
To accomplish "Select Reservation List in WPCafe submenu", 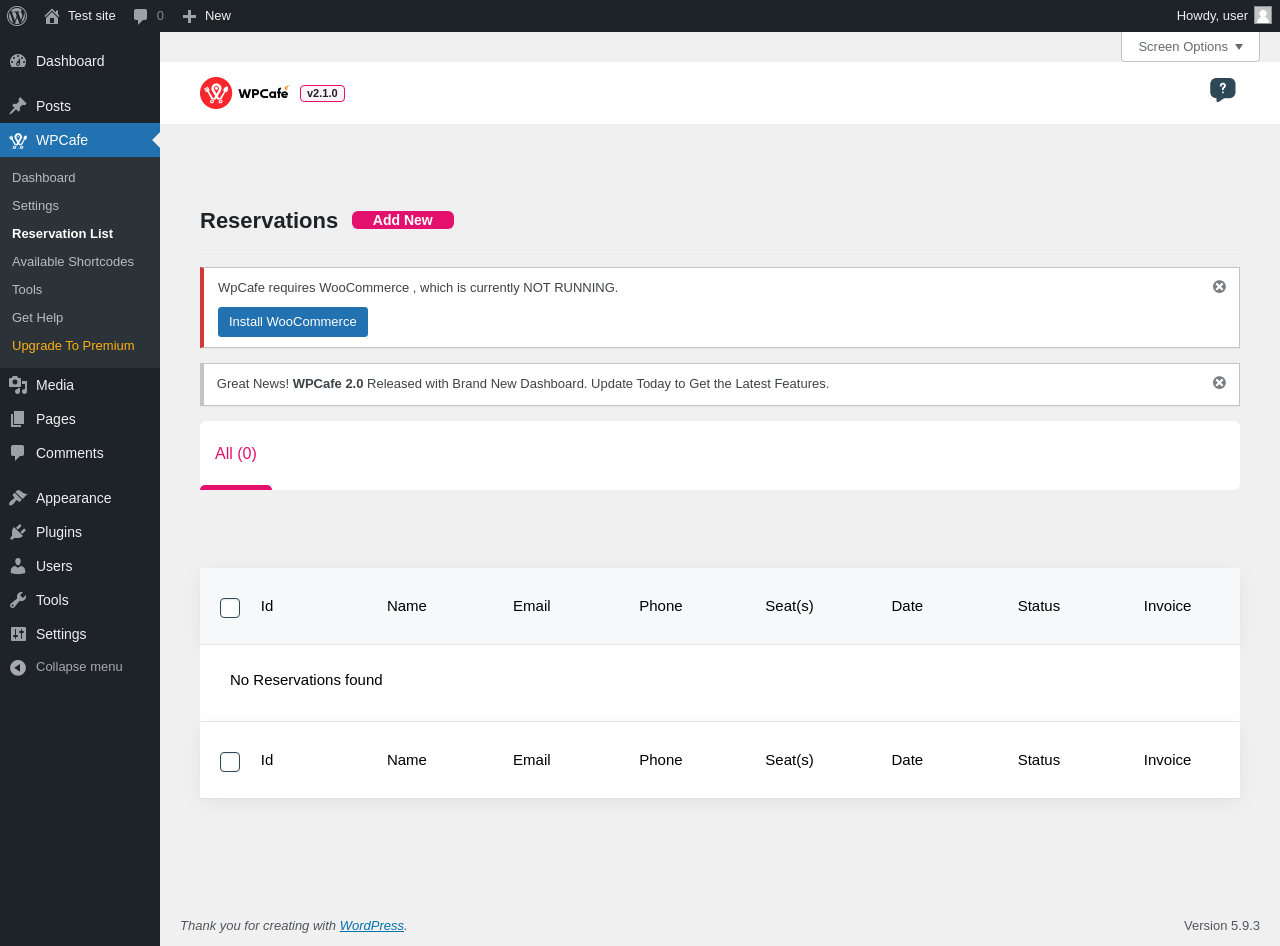I will (x=62, y=234).
